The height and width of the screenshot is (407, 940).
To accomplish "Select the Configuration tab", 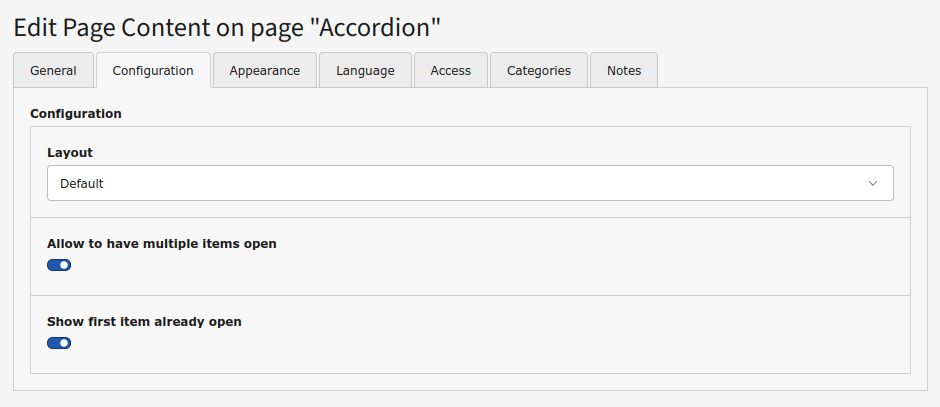I will [x=153, y=71].
